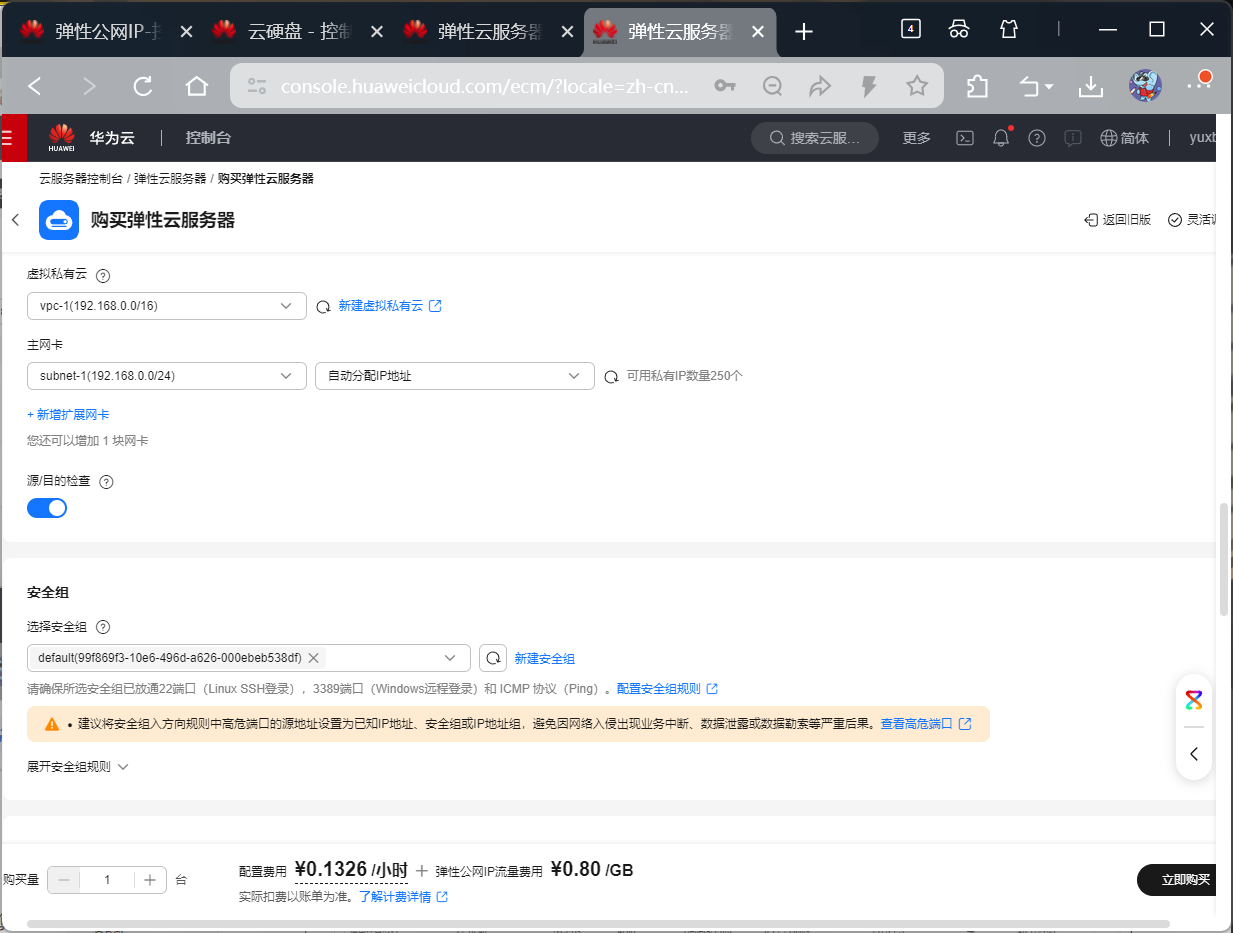Click the colorful assistant floating icon
This screenshot has width=1233, height=933.
pos(1194,700)
